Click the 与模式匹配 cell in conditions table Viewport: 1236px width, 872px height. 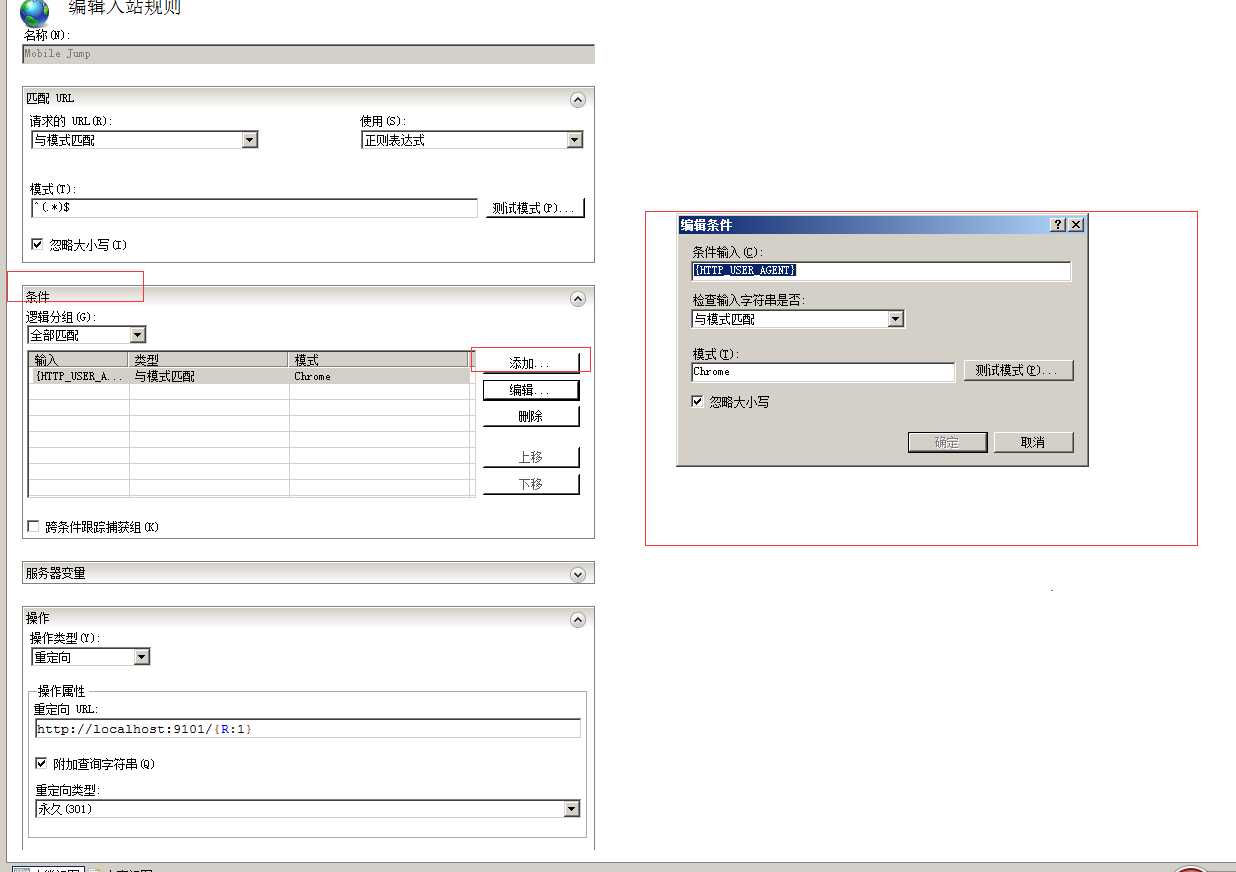click(209, 377)
